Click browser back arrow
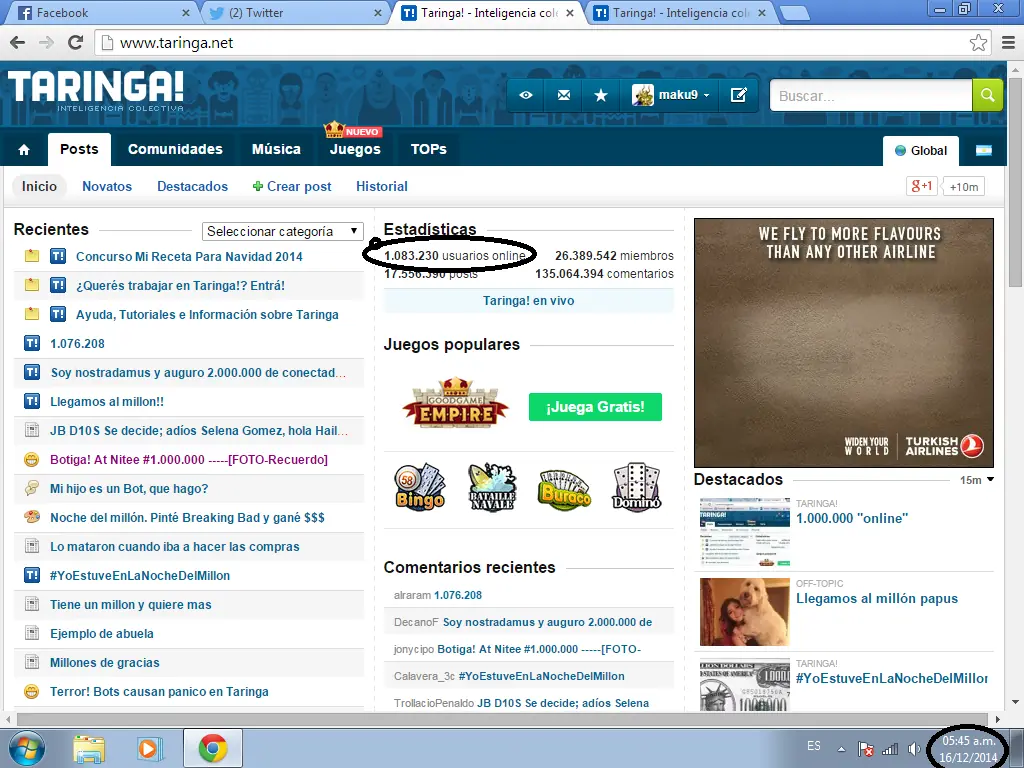This screenshot has height=768, width=1024. coord(18,43)
